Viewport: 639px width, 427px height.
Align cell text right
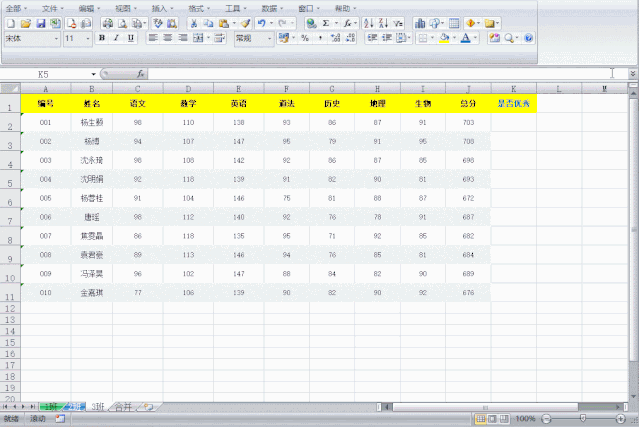tap(183, 38)
